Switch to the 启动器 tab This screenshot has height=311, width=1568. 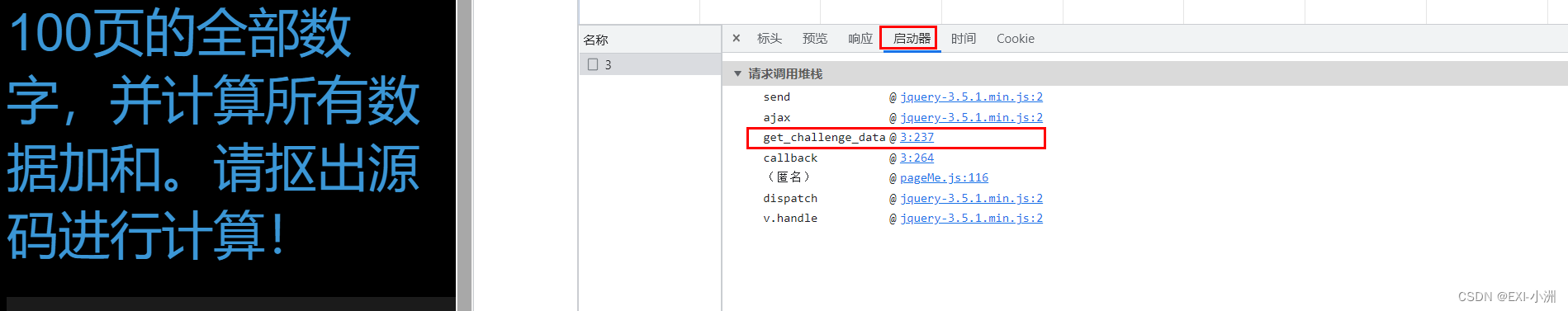coord(912,38)
